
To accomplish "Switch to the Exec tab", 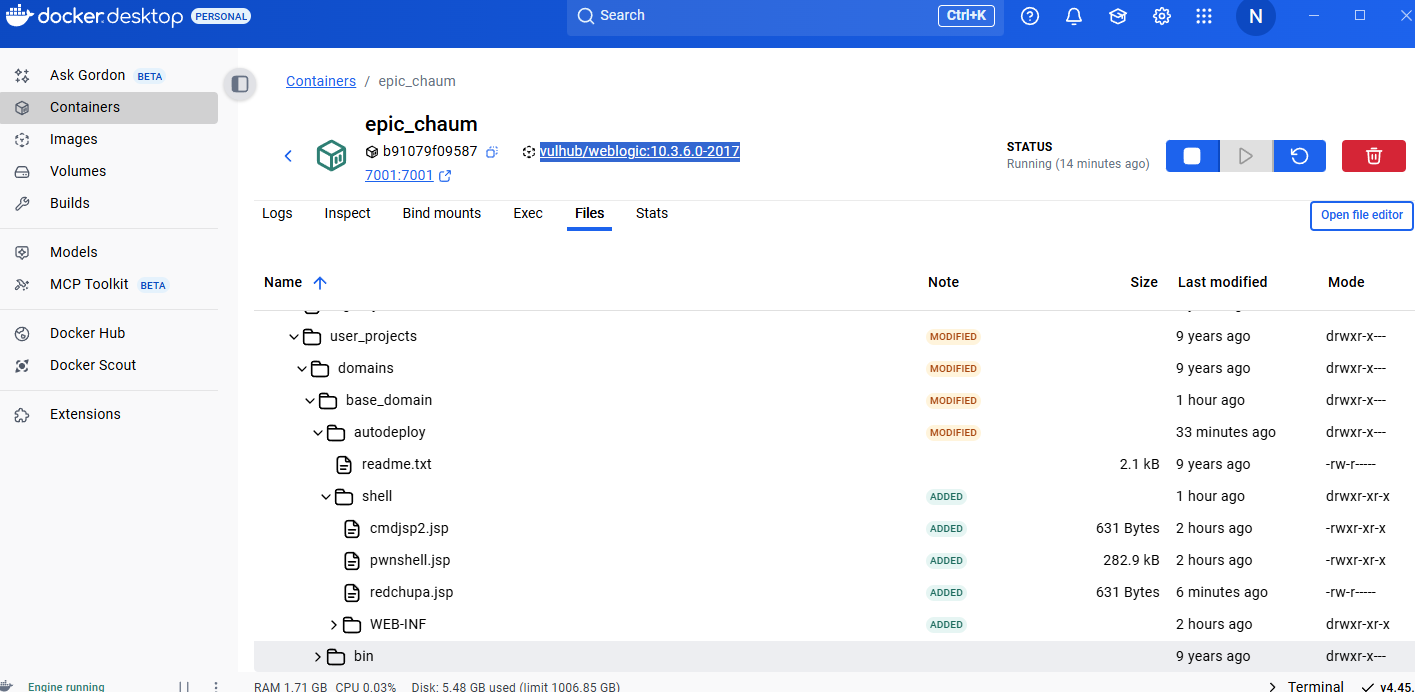I will [527, 213].
